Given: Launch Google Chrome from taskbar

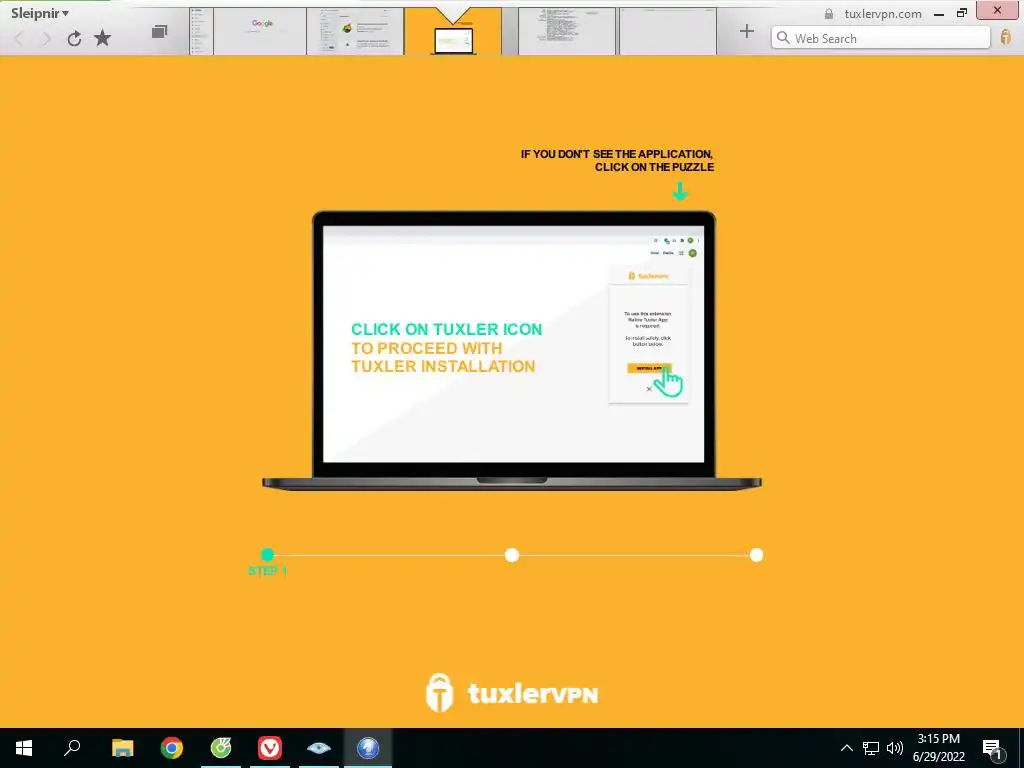Looking at the screenshot, I should [x=172, y=748].
